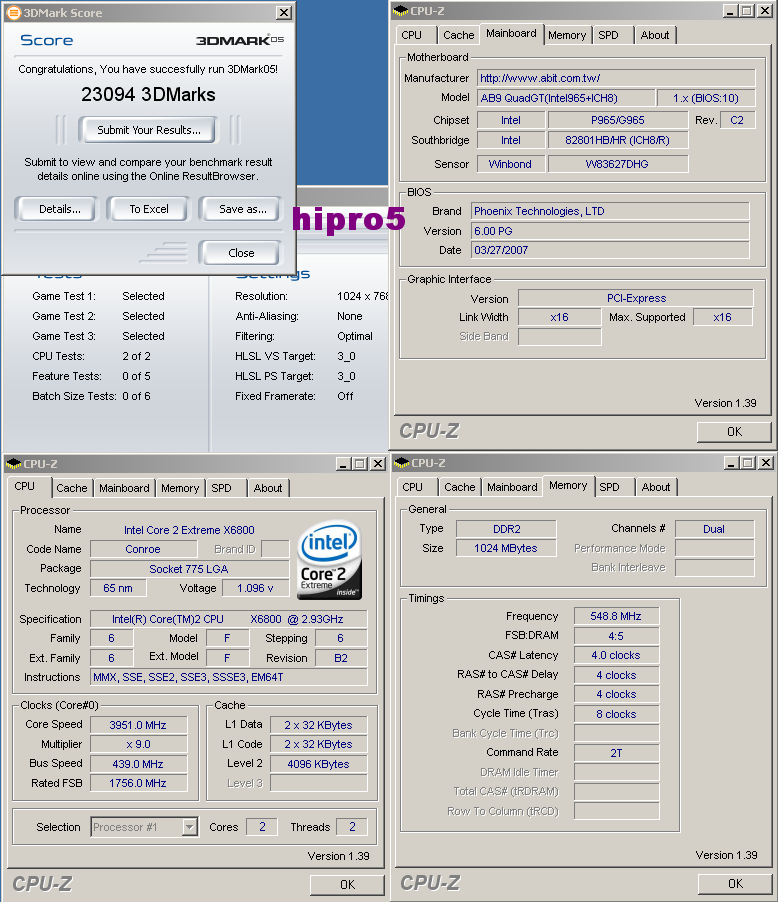Image resolution: width=778 pixels, height=902 pixels.
Task: Close the CPU-Z Mainboard window
Action: (764, 11)
